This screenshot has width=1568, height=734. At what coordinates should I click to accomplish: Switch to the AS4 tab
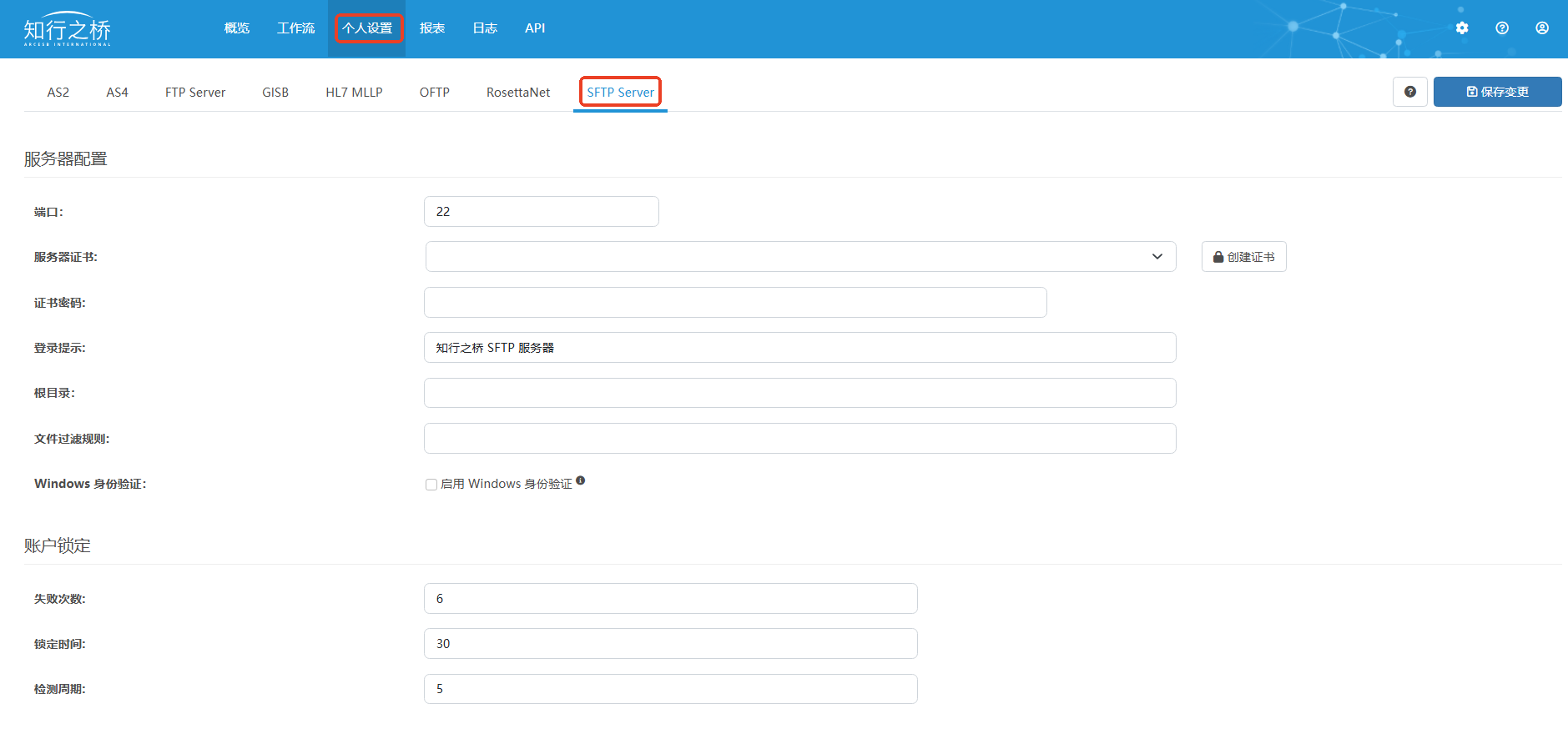tap(118, 93)
